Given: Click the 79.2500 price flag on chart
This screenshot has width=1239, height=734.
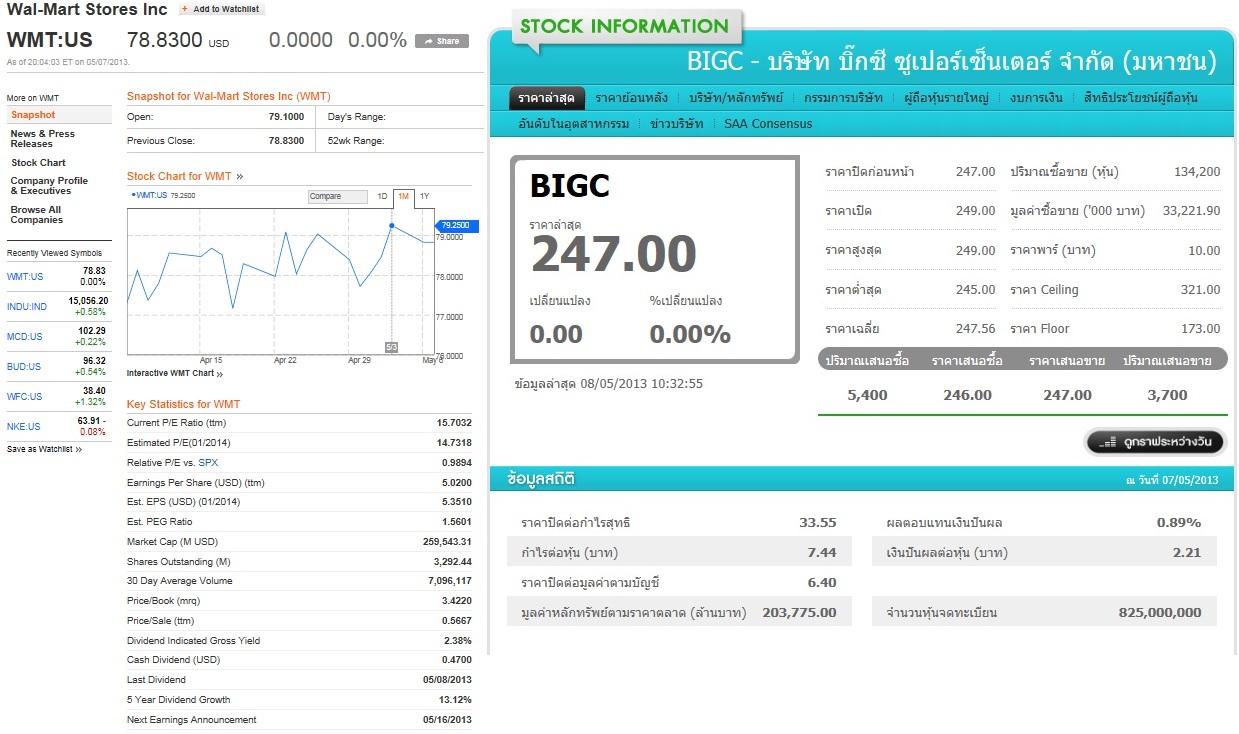Looking at the screenshot, I should [456, 226].
